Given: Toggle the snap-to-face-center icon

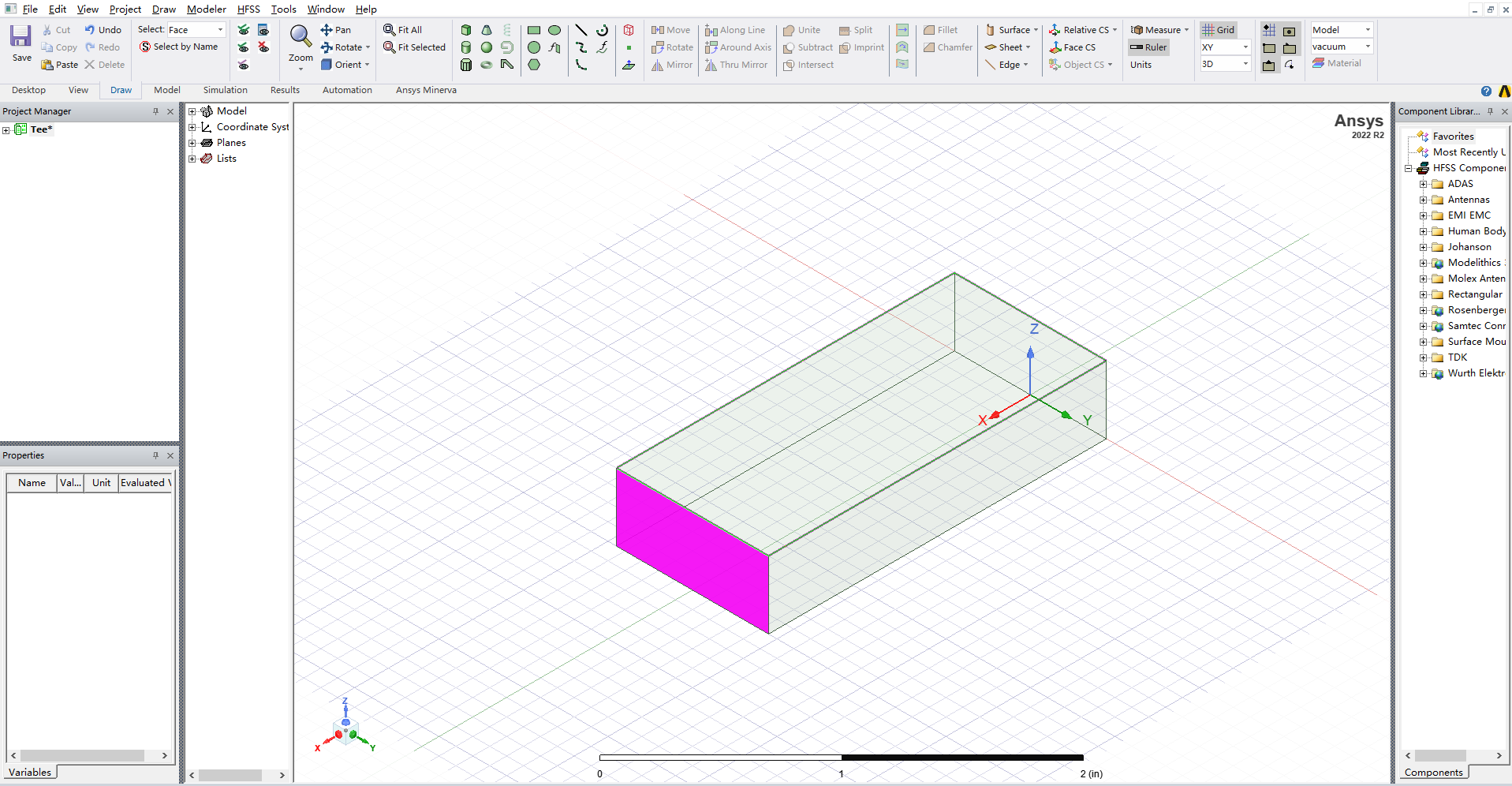Looking at the screenshot, I should pyautogui.click(x=1290, y=30).
